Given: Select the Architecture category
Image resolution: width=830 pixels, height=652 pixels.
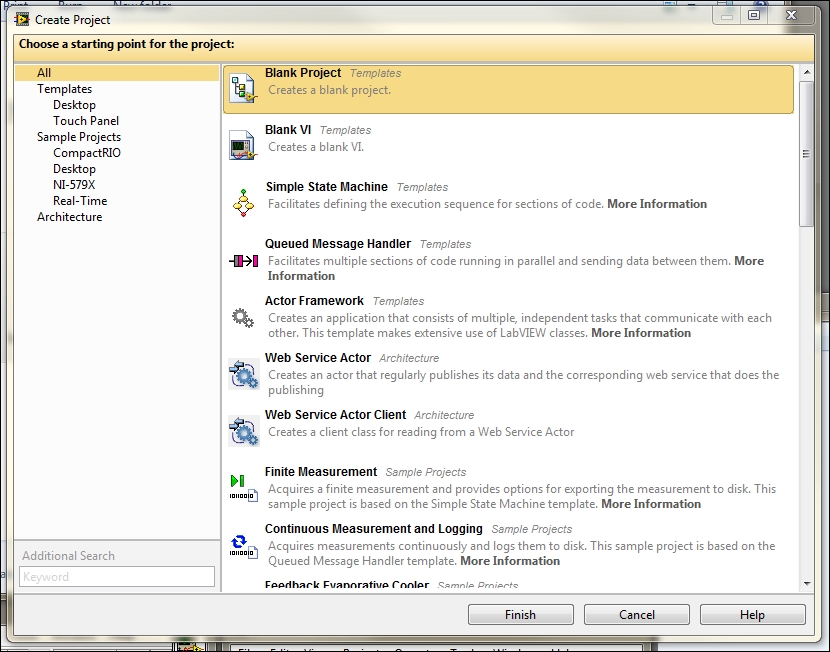Looking at the screenshot, I should coord(69,216).
